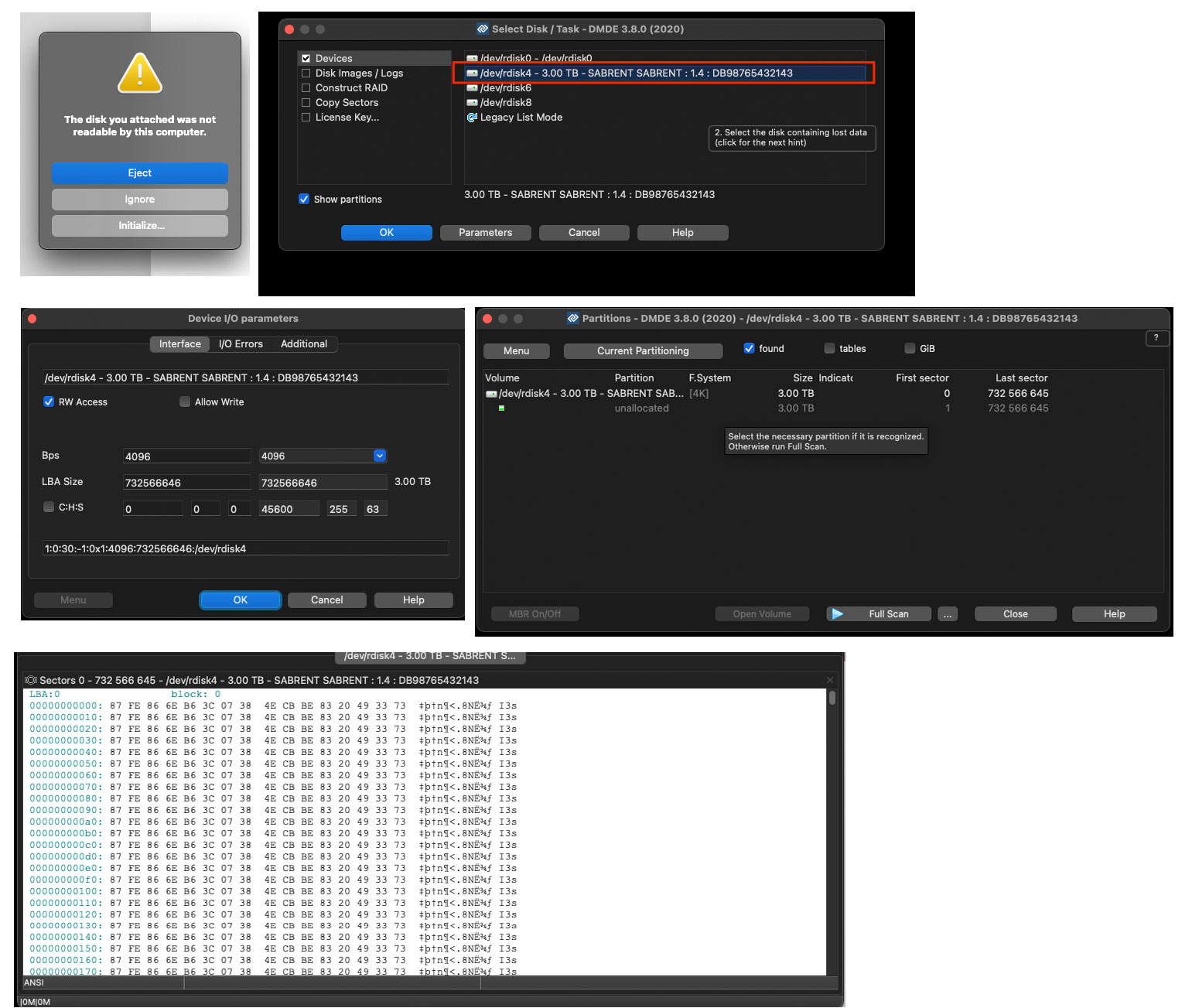Click Close in Partitions window
This screenshot has width=1192, height=1008.
pos(1016,614)
